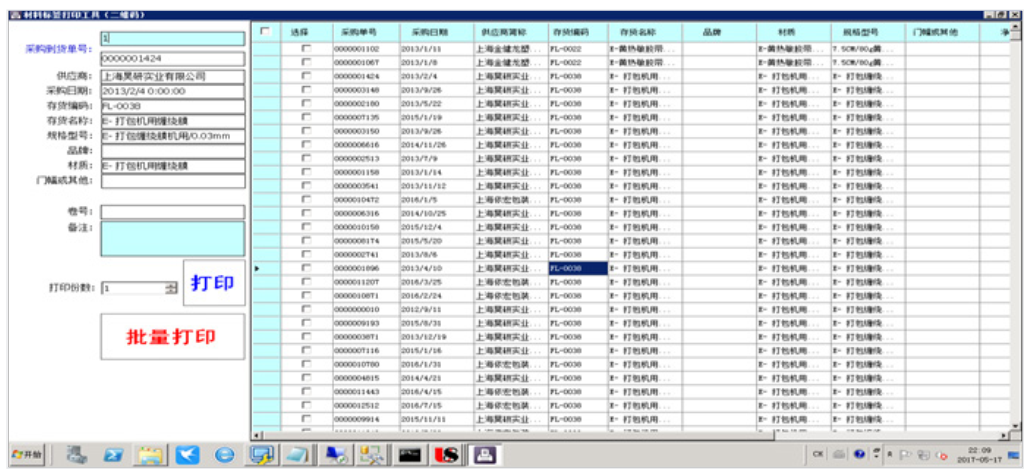Click the top cyan field containing 1
The image size is (1027, 470).
pyautogui.click(x=172, y=39)
